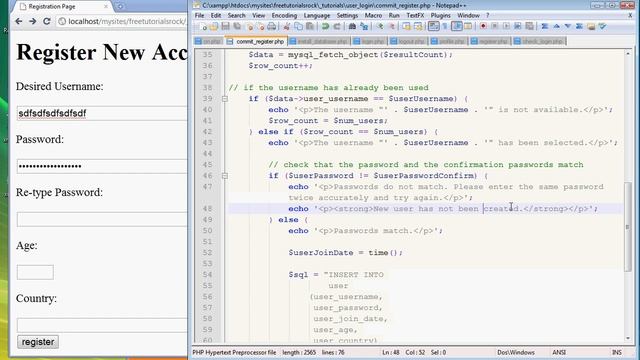Switch to the install_database.php tab
This screenshot has width=640, height=360.
319,42
